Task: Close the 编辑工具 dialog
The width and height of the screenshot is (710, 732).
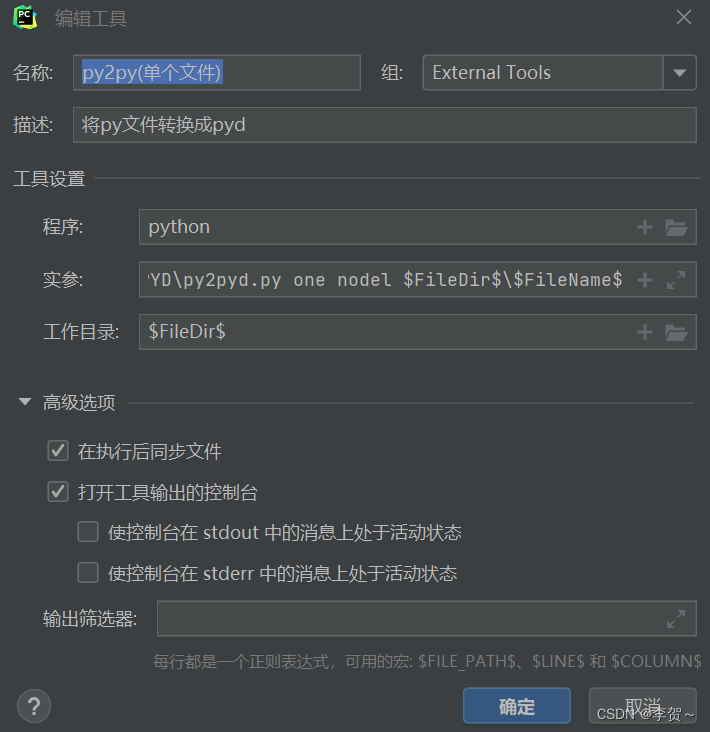Action: [x=684, y=17]
